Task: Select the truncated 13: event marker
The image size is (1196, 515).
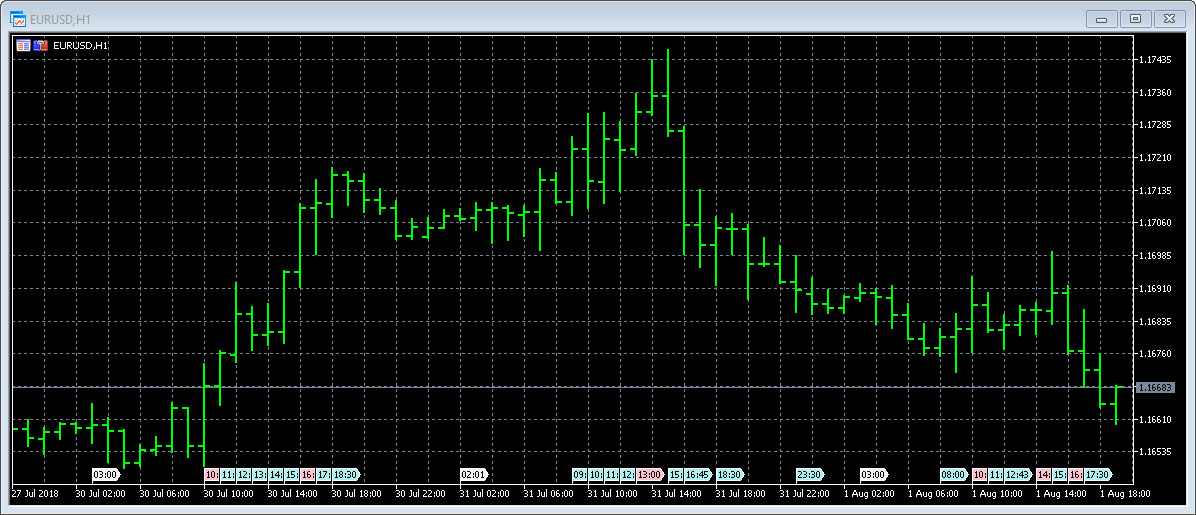Action: pos(260,475)
